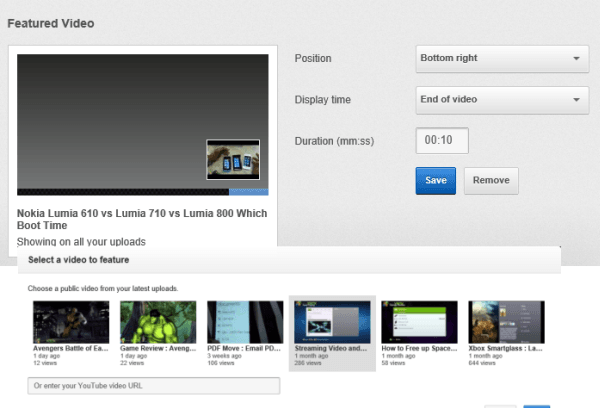Select the Streaming Video and... thumbnail
600x408 pixels.
[x=332, y=322]
